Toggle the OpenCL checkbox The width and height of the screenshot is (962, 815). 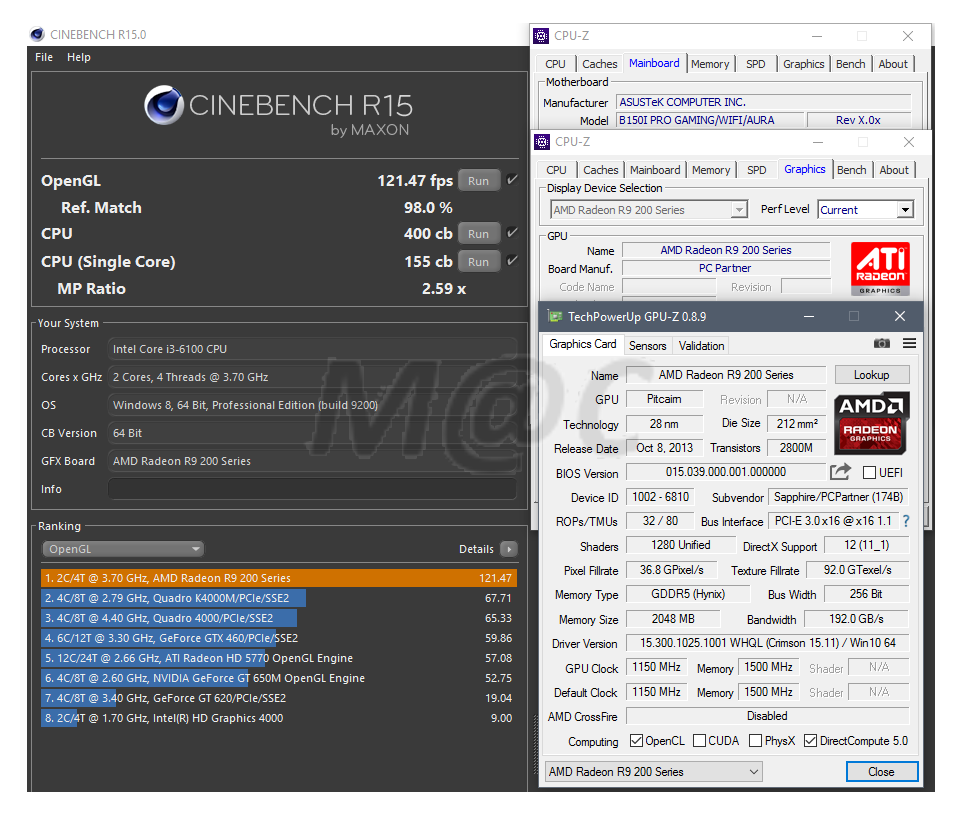click(x=636, y=741)
